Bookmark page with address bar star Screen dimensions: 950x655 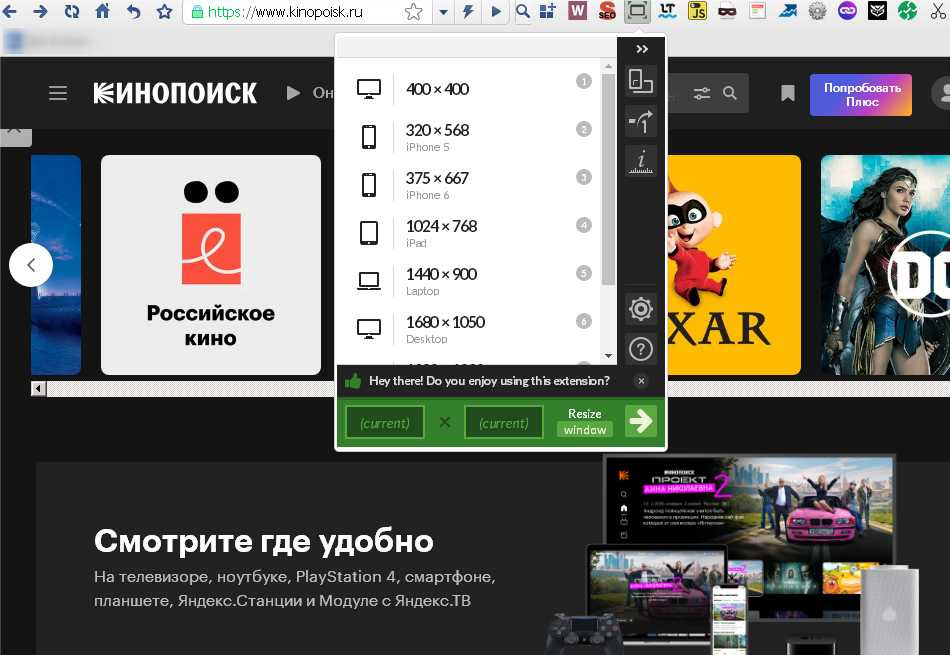413,12
